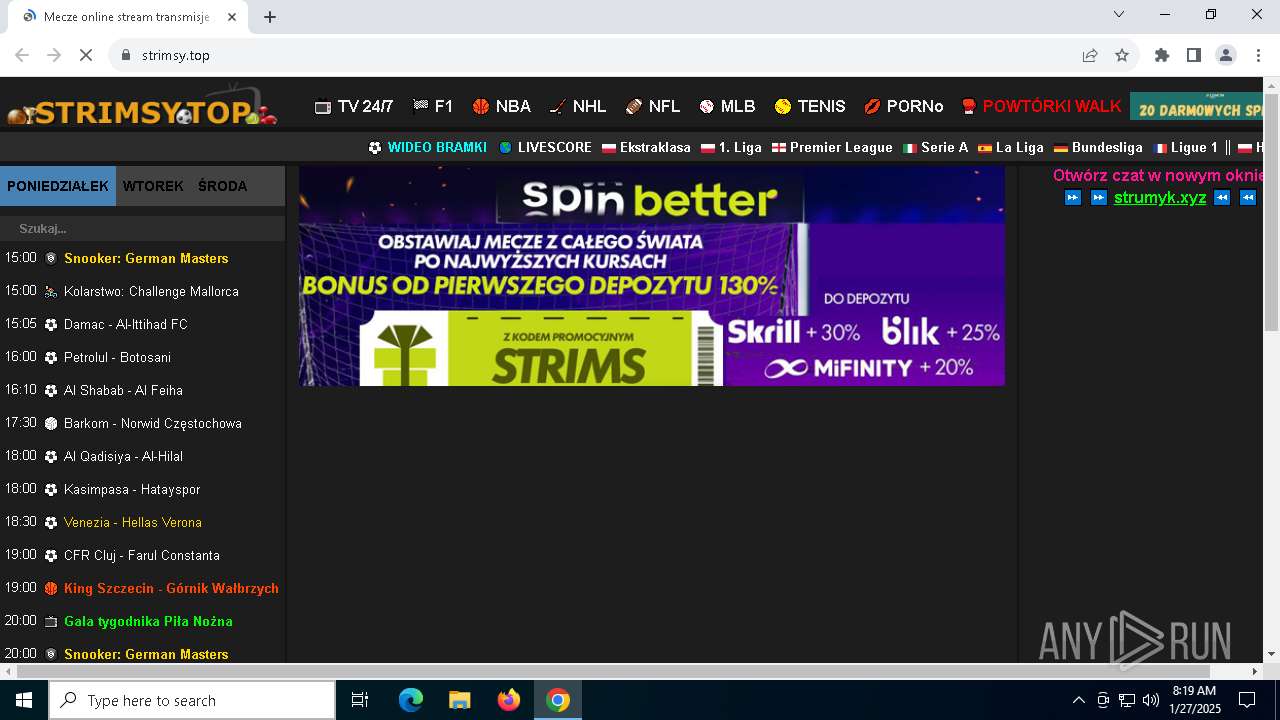Go to the NBA section
Image resolution: width=1280 pixels, height=720 pixels.
point(502,106)
